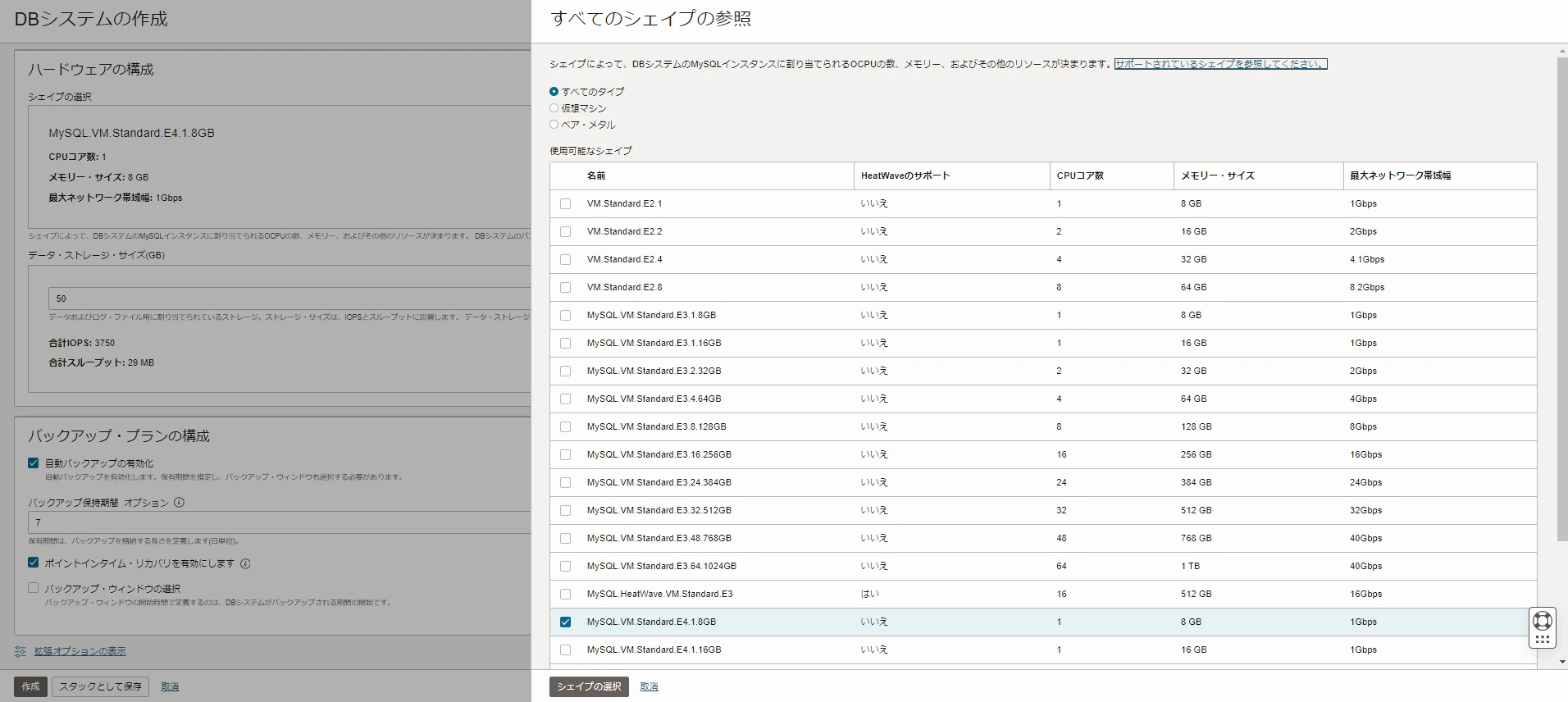Click the 768 GB memory cell
This screenshot has width=1568, height=702.
click(x=1197, y=538)
